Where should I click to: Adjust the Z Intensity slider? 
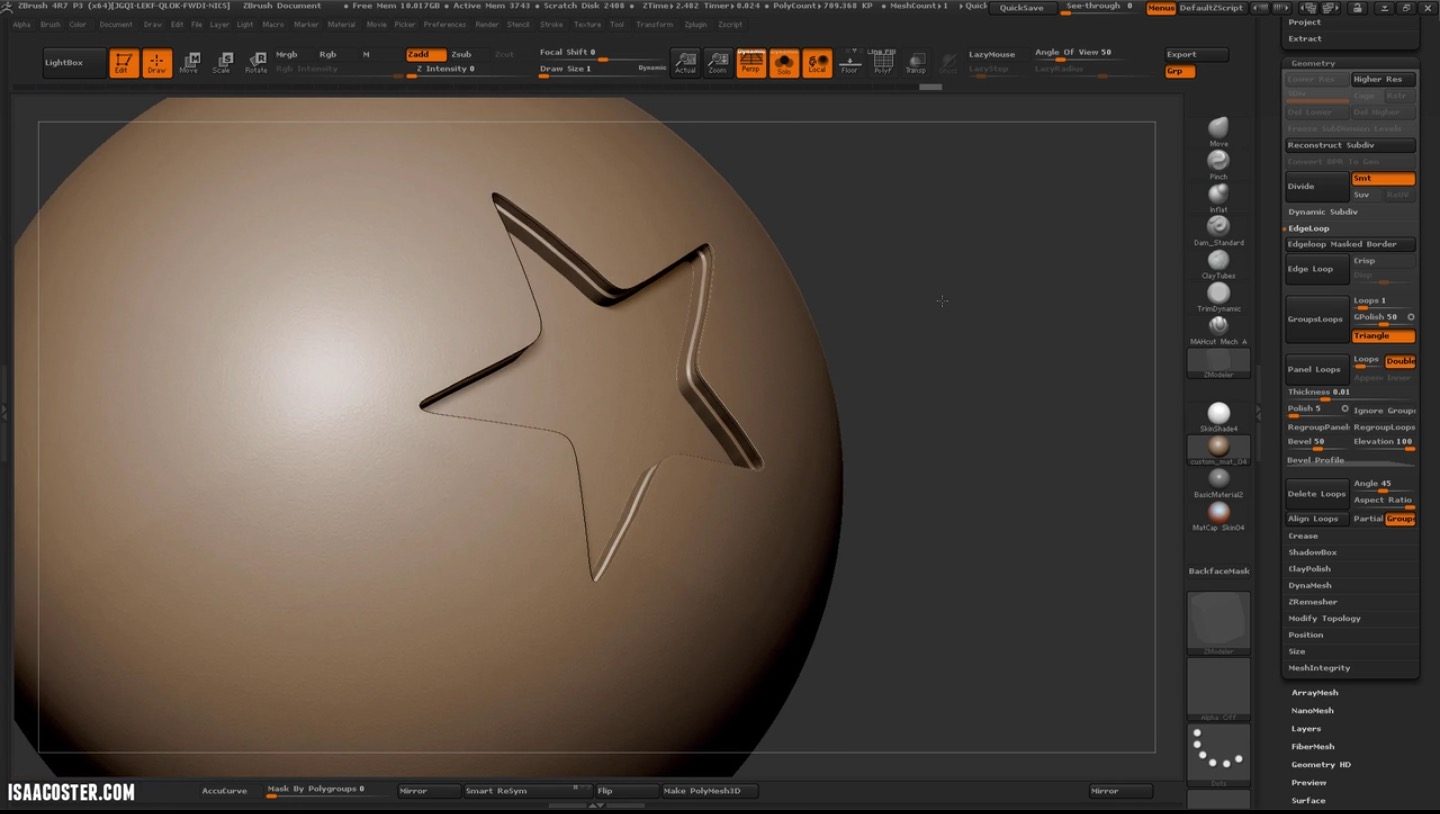[x=461, y=70]
